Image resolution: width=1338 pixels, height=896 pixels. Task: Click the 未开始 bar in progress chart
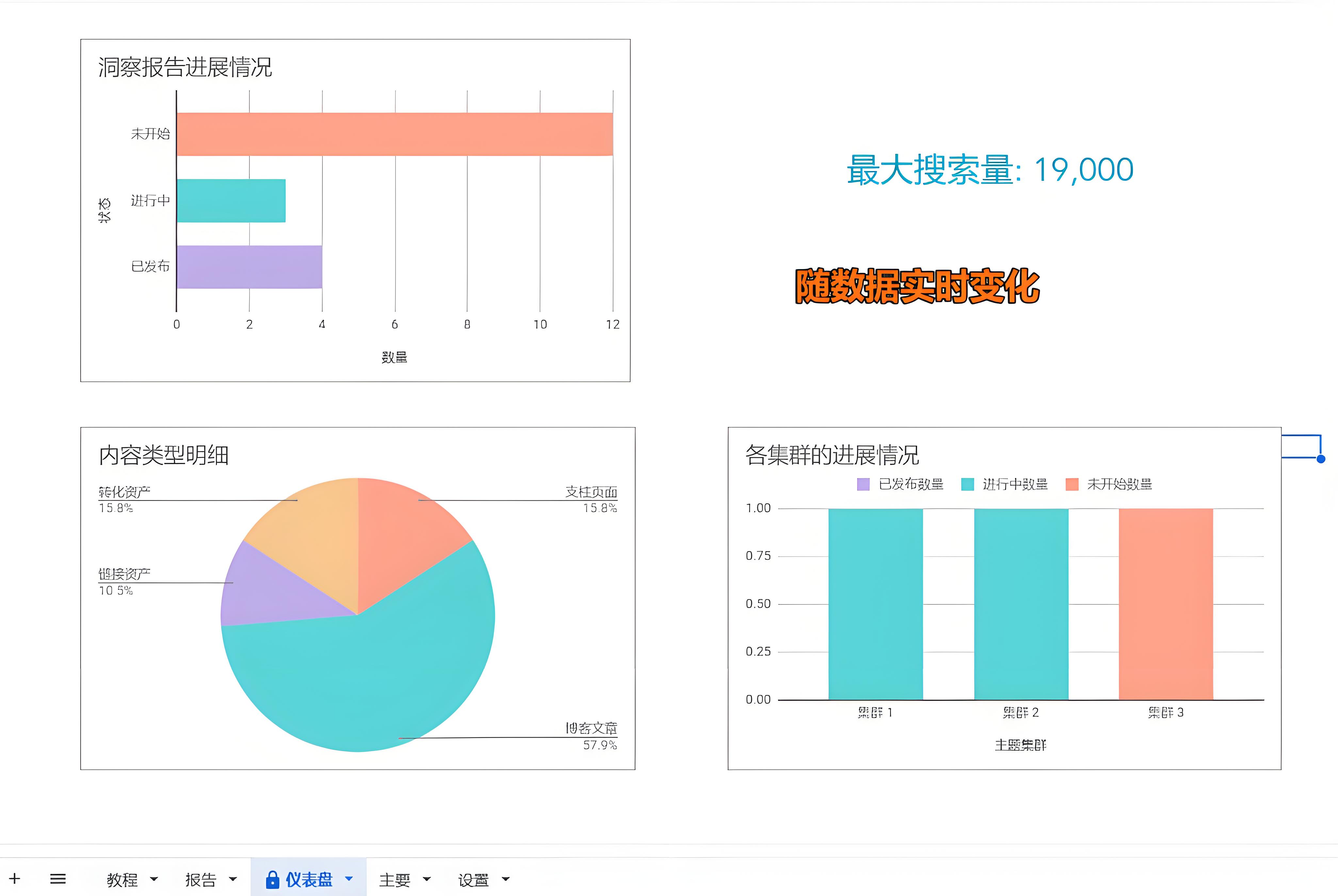394,134
